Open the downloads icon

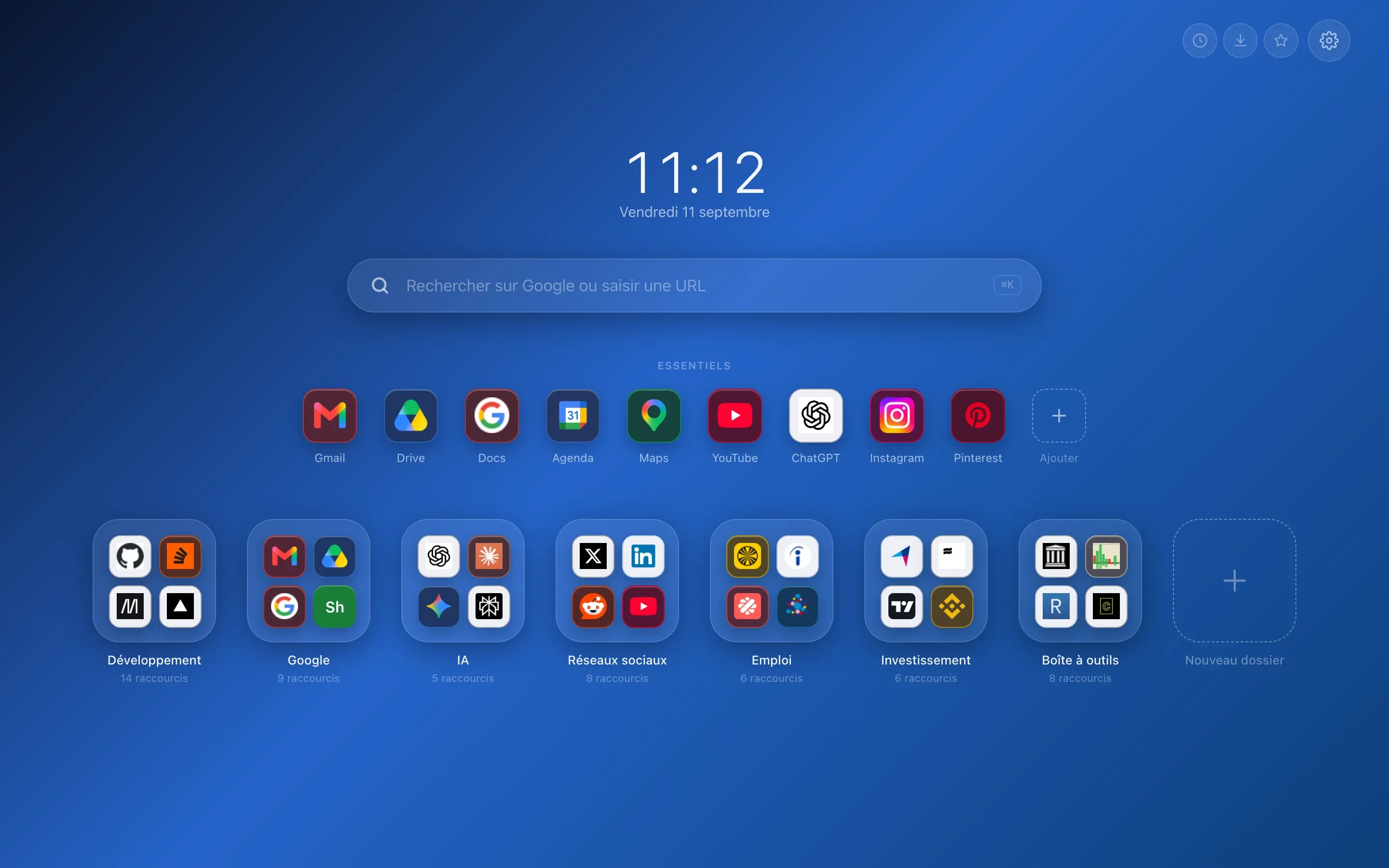[1240, 40]
